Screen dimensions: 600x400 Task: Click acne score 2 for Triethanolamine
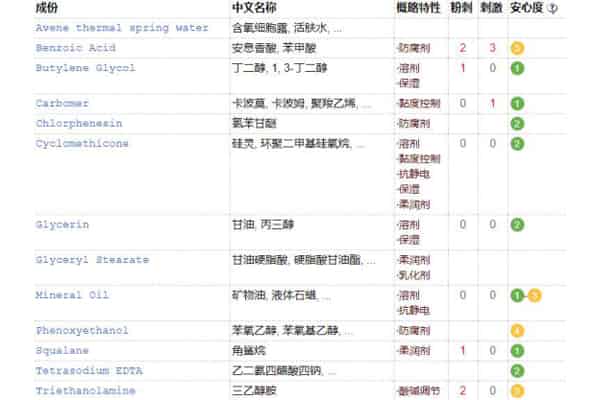pyautogui.click(x=463, y=391)
